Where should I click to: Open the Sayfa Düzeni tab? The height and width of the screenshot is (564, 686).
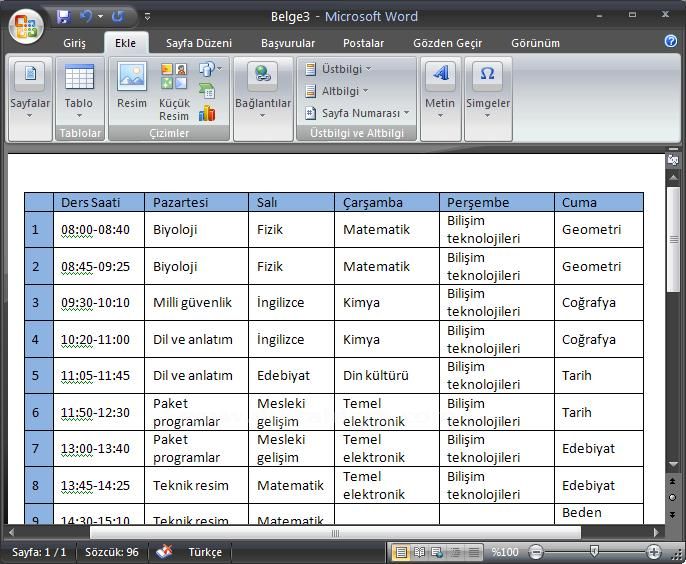tap(199, 43)
